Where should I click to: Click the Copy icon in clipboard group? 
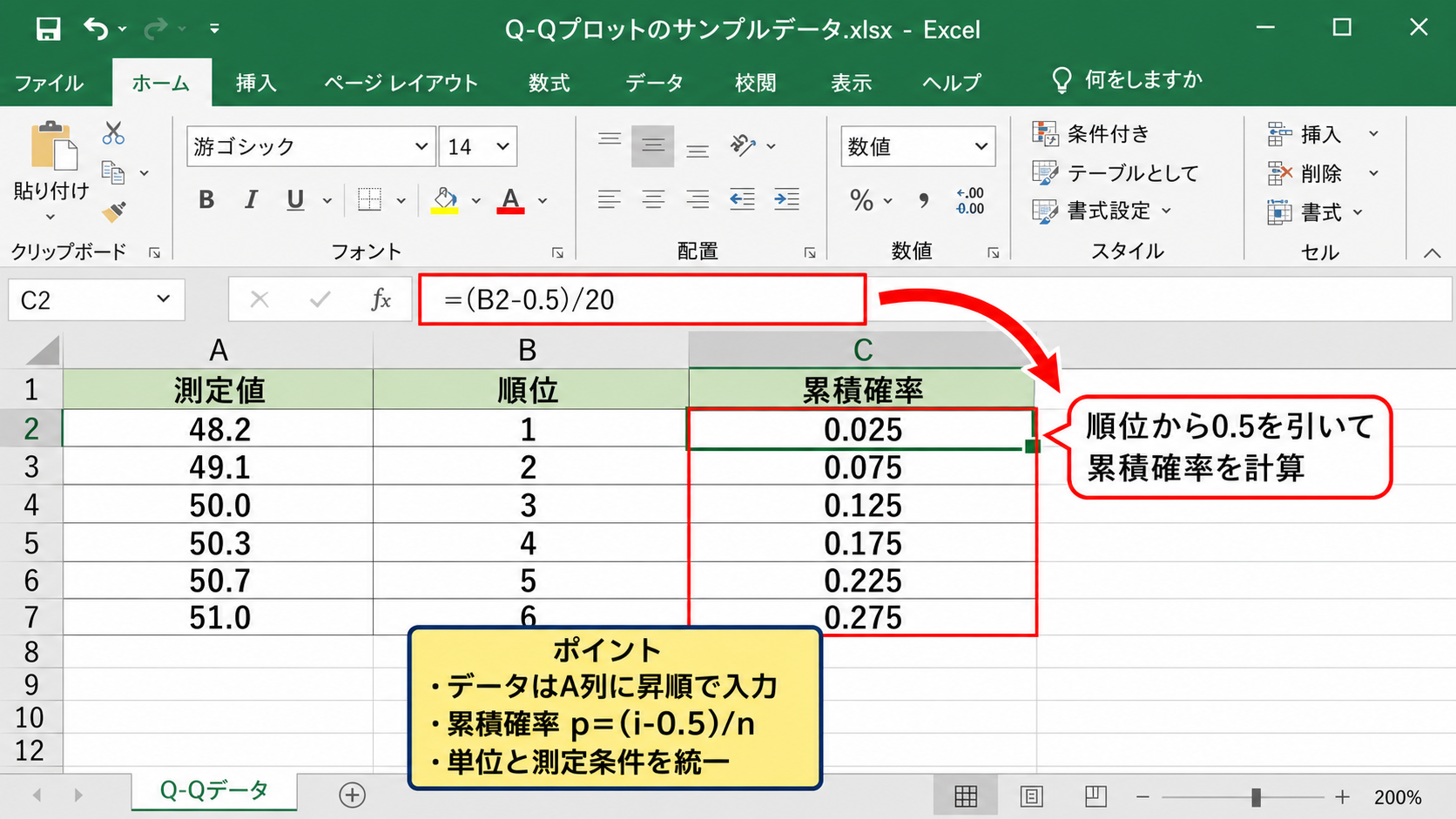[113, 172]
